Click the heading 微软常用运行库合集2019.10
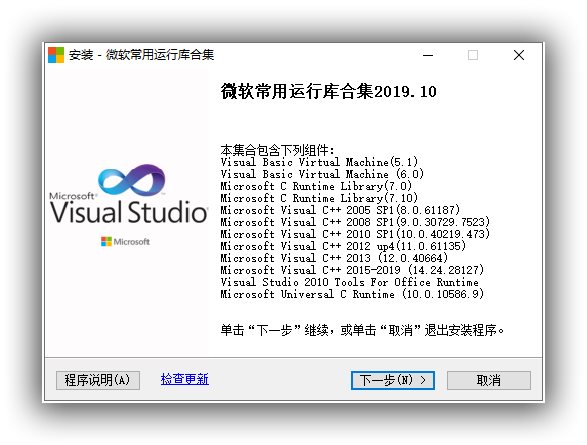Image resolution: width=587 pixels, height=445 pixels. point(328,92)
